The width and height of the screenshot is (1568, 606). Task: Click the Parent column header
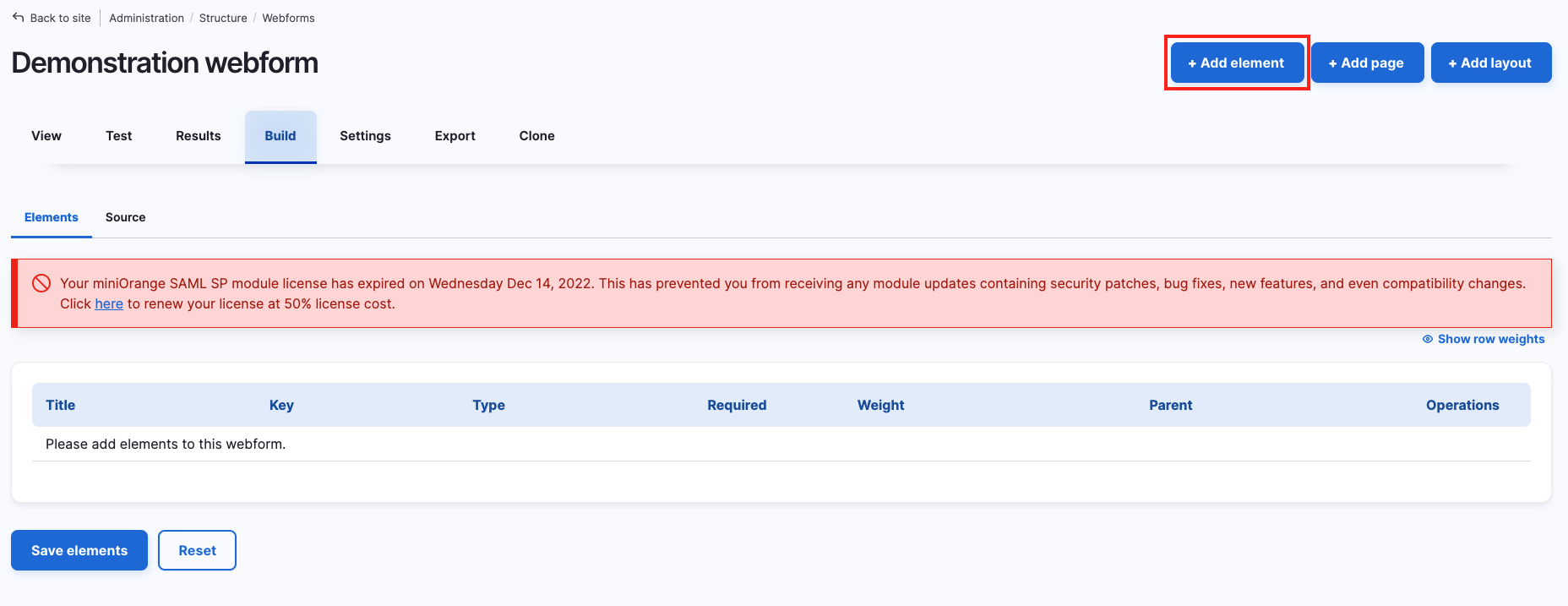(x=1170, y=405)
